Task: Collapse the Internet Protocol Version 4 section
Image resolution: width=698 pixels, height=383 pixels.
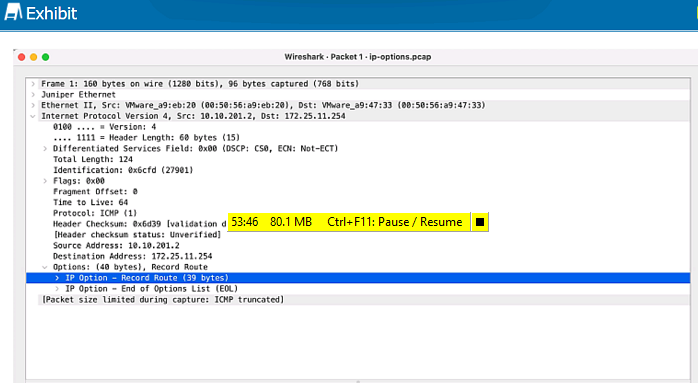Action: tap(33, 116)
